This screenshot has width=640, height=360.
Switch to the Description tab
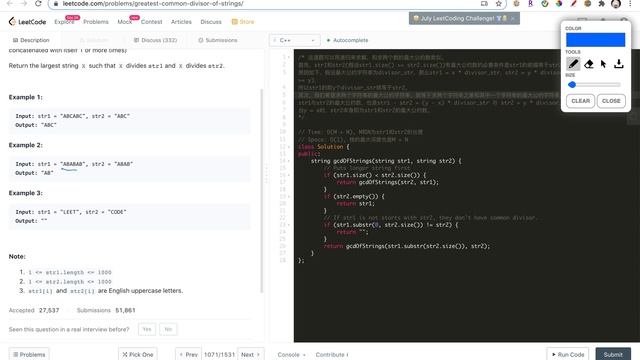(31, 40)
